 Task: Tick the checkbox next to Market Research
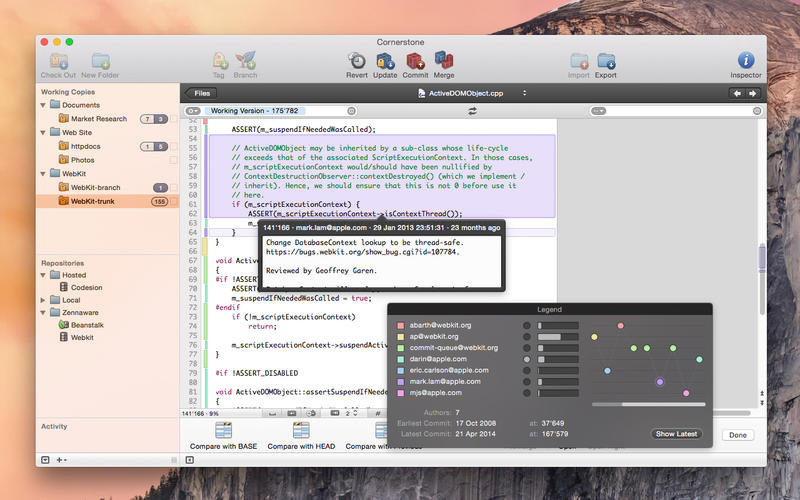(173, 119)
